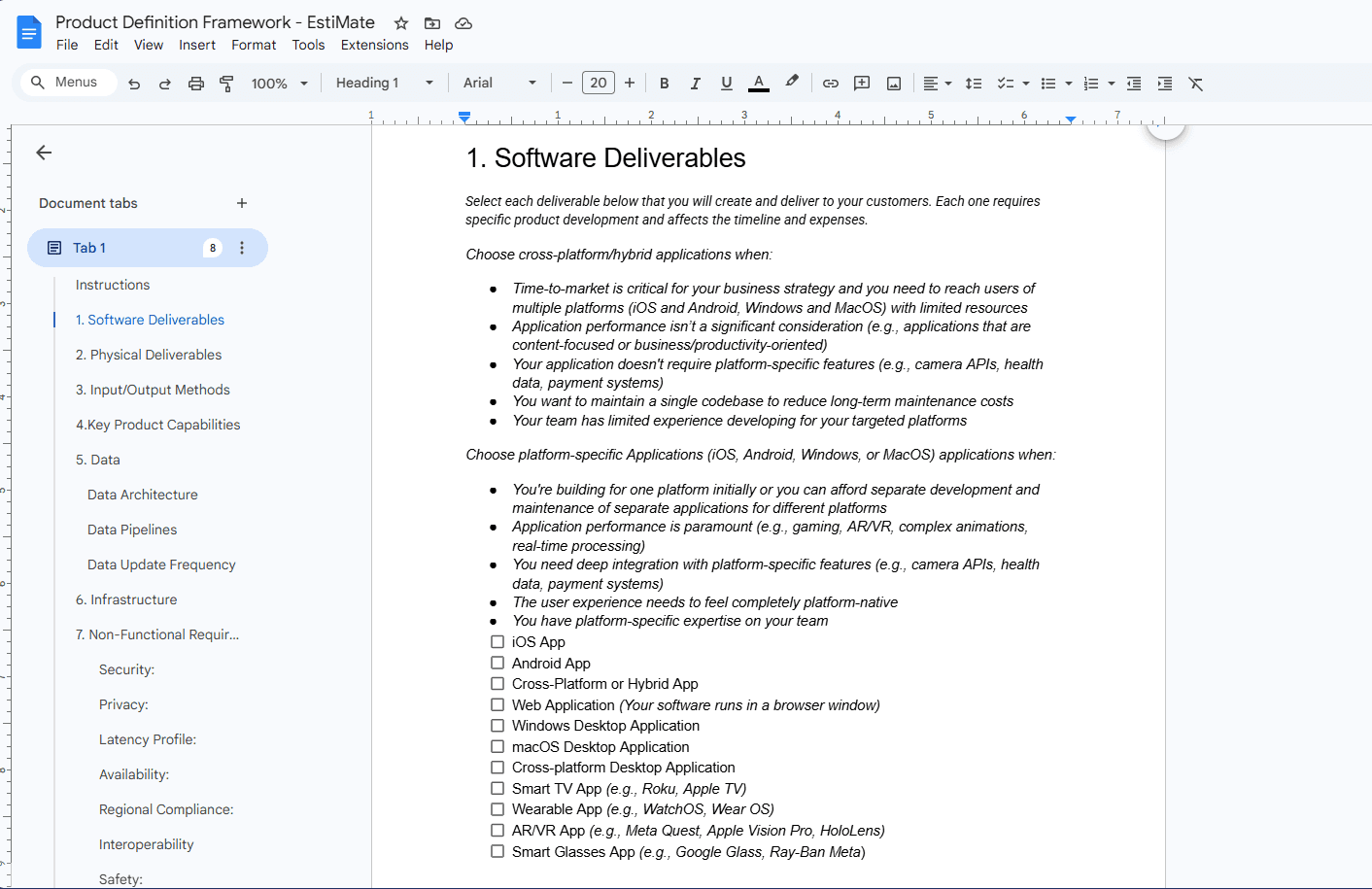Open the File menu

click(67, 45)
